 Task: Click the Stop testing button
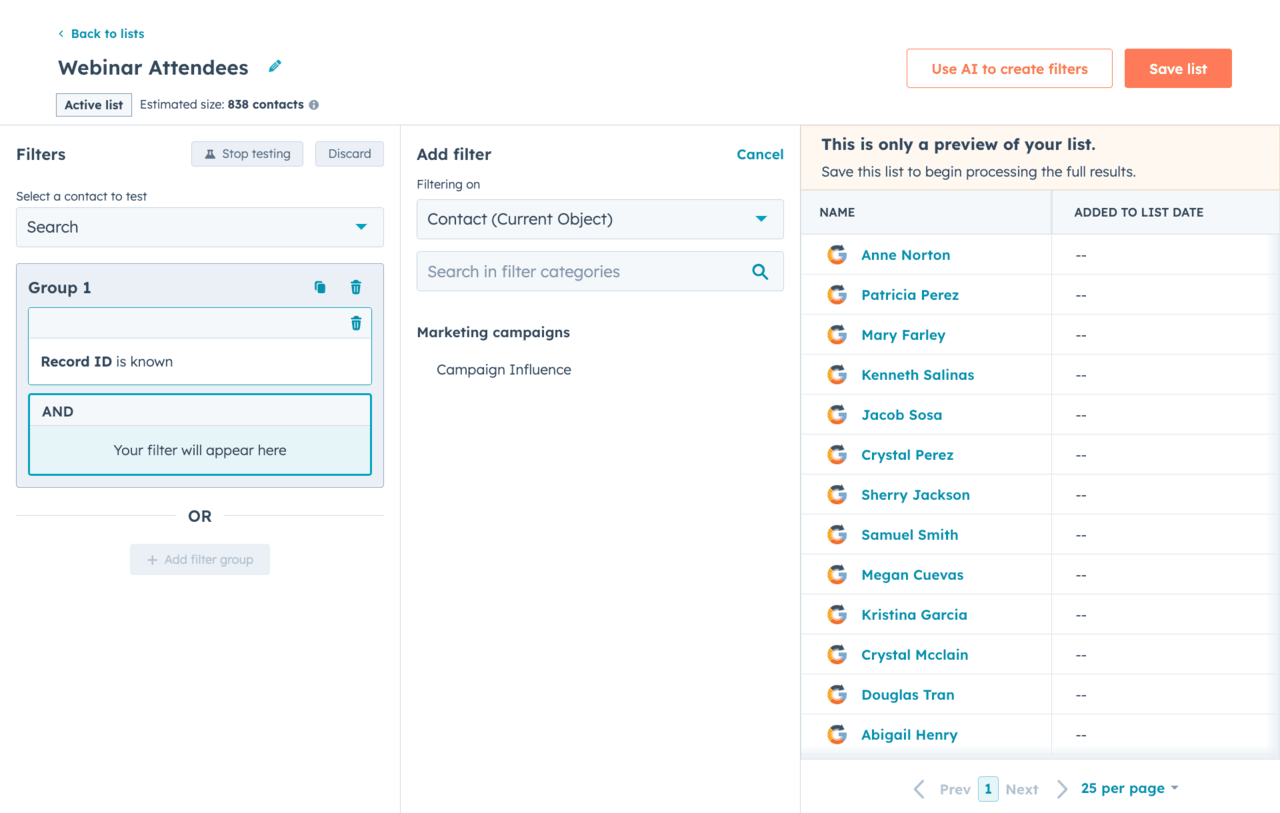pyautogui.click(x=247, y=154)
